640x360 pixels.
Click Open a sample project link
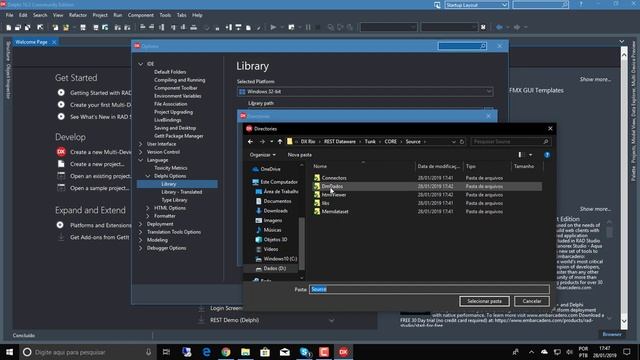(100, 188)
